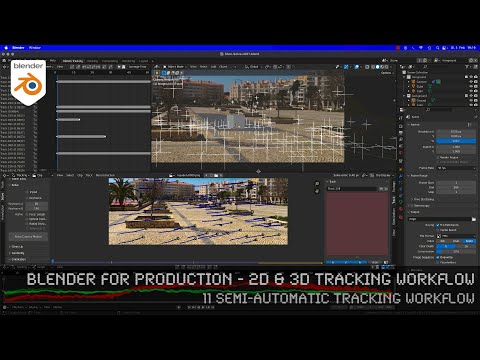Switch to the Rendering workspace tab

pos(128,61)
